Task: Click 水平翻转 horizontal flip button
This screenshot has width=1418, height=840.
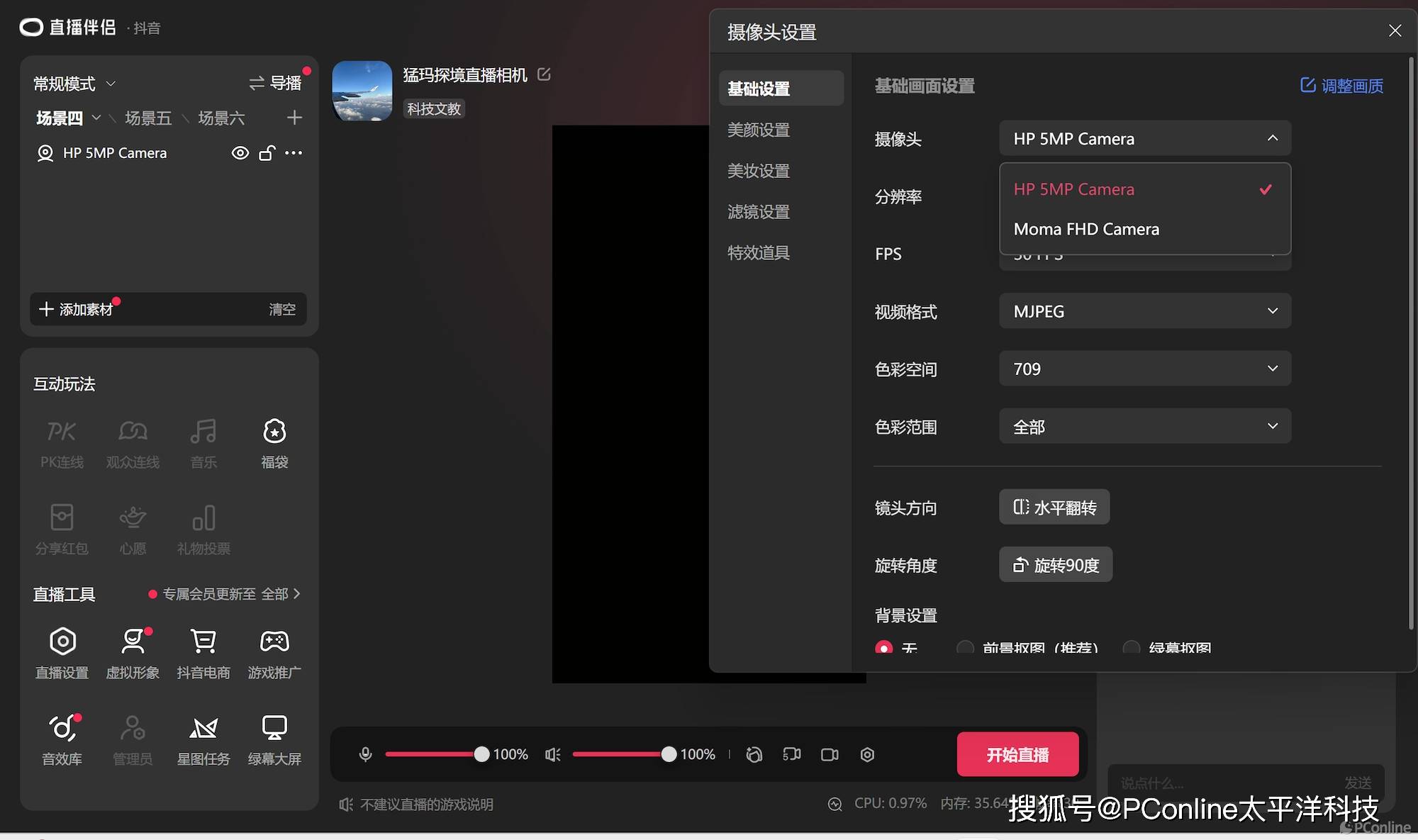Action: (x=1054, y=508)
